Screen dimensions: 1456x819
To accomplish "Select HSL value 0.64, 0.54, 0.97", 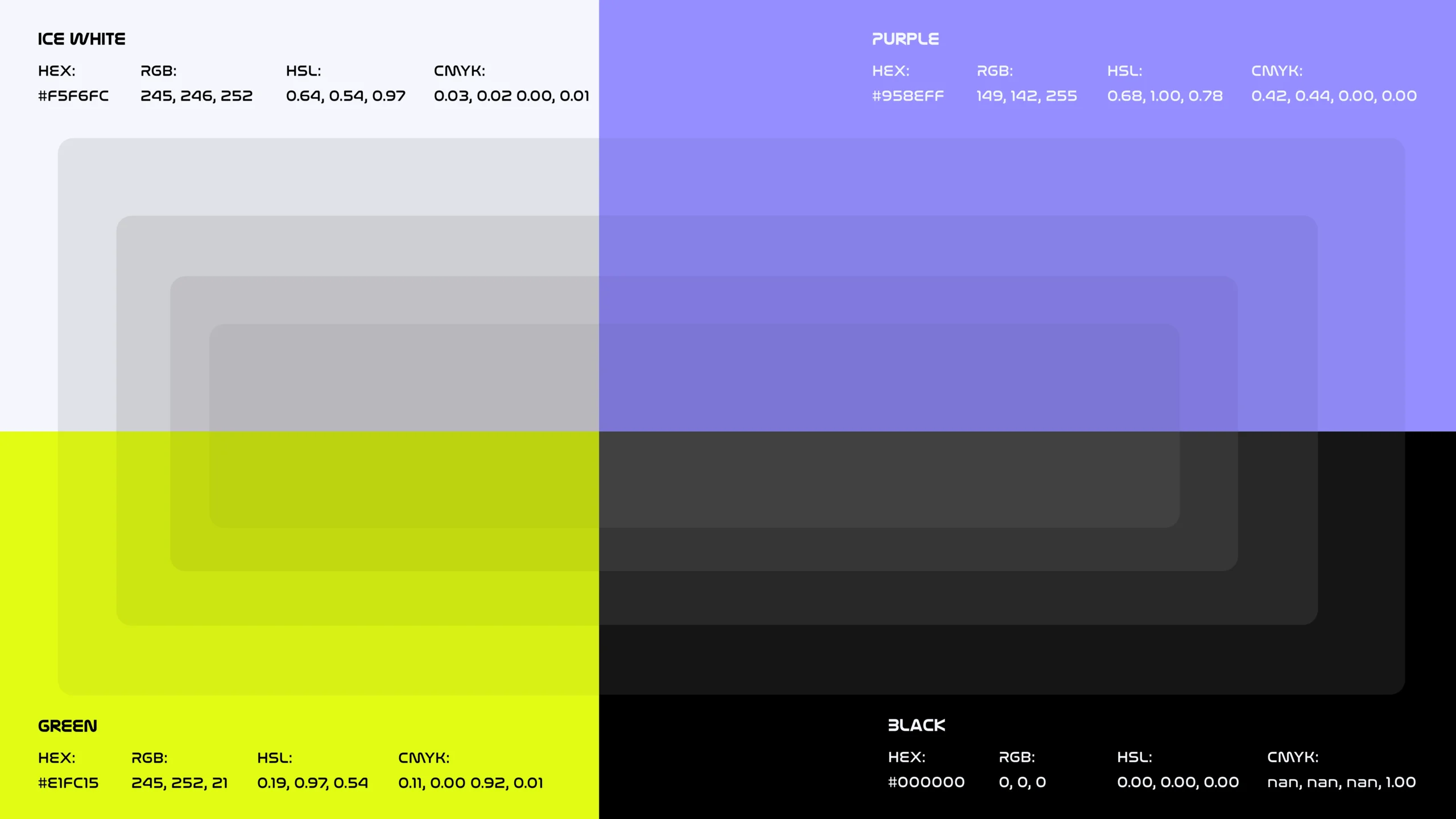I will tap(346, 96).
